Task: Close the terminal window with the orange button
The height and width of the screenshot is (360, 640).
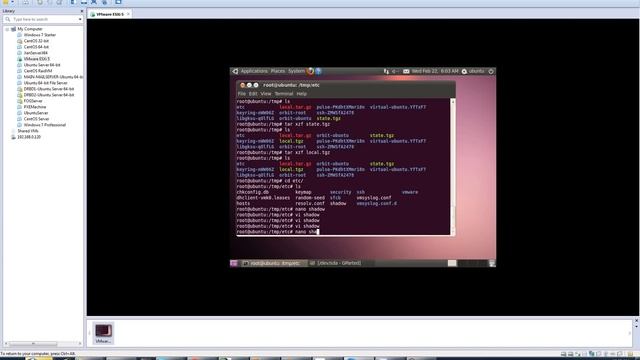Action: (x=242, y=85)
